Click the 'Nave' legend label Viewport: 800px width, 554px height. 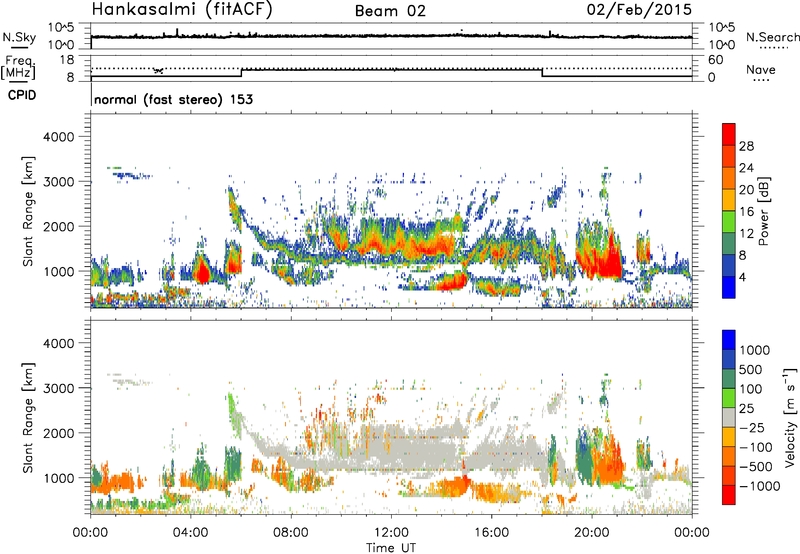pos(760,69)
